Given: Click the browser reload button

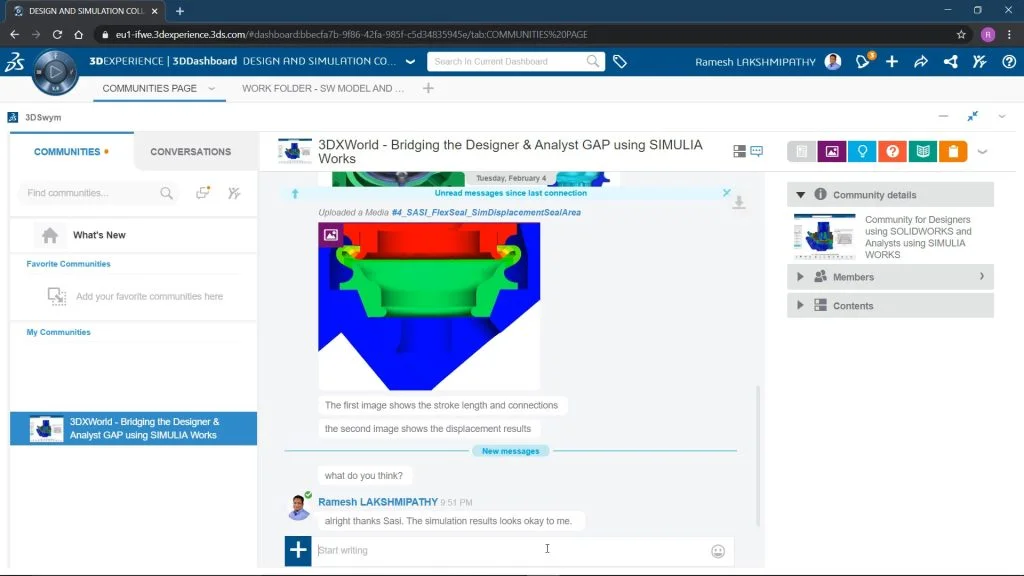Looking at the screenshot, I should click(x=57, y=35).
